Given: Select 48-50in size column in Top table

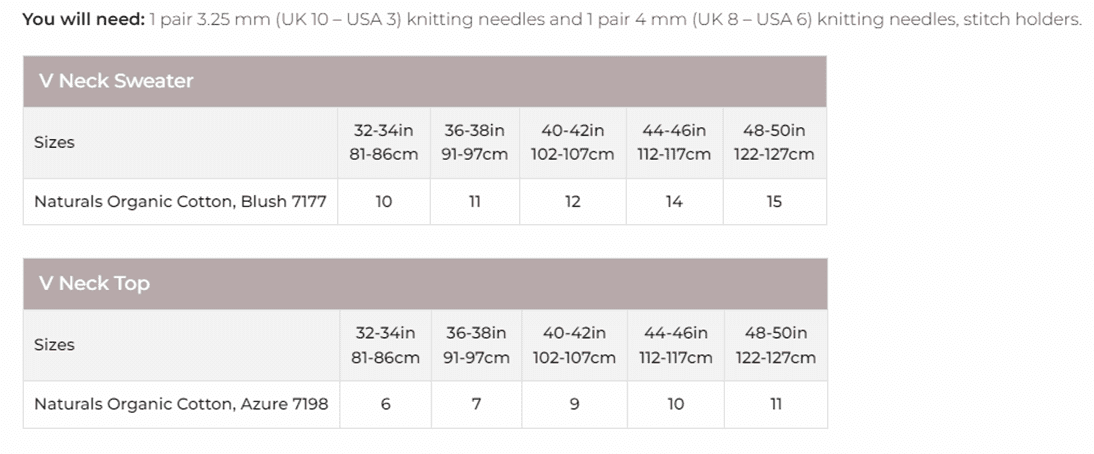Looking at the screenshot, I should (x=776, y=344).
